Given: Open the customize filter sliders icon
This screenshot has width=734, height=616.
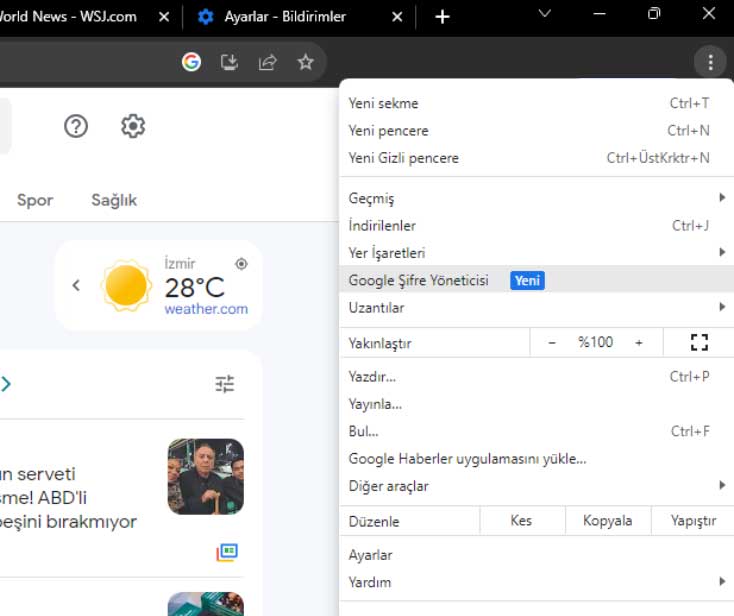Looking at the screenshot, I should coord(225,384).
